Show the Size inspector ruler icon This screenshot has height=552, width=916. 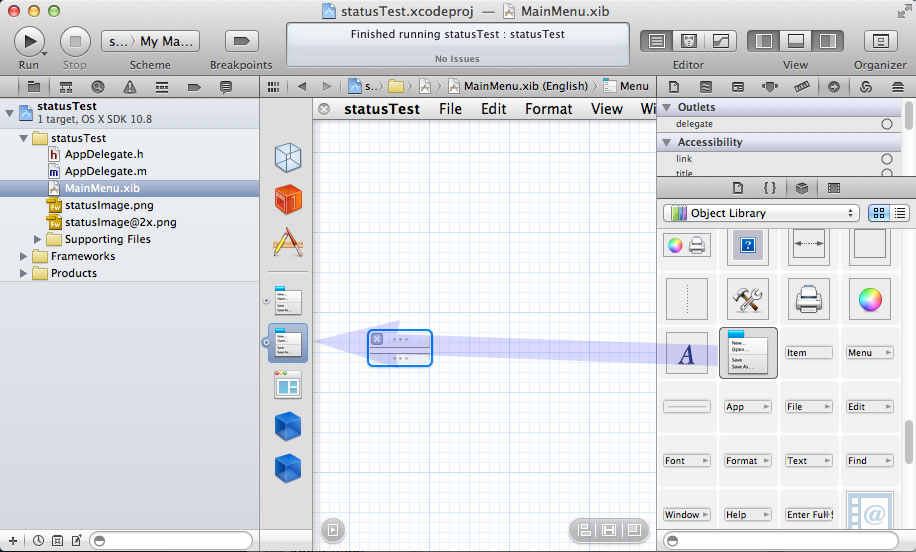pyautogui.click(x=802, y=87)
